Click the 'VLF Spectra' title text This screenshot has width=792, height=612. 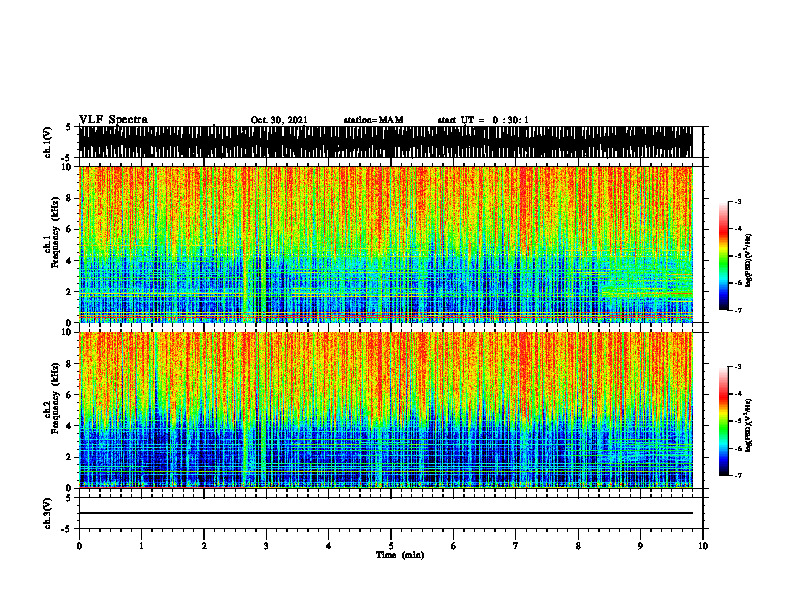[113, 120]
